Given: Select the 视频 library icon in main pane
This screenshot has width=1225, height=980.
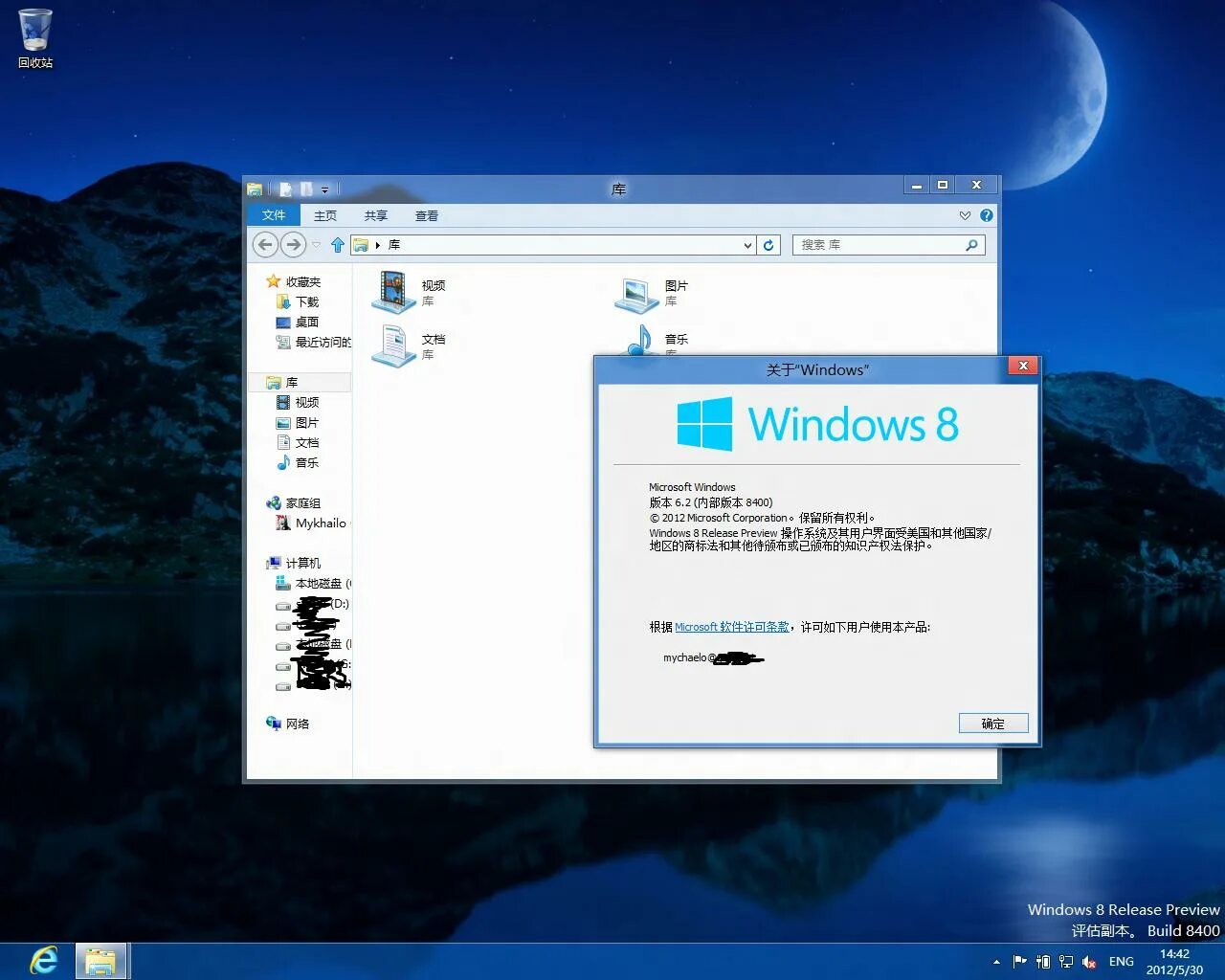Looking at the screenshot, I should click(392, 292).
